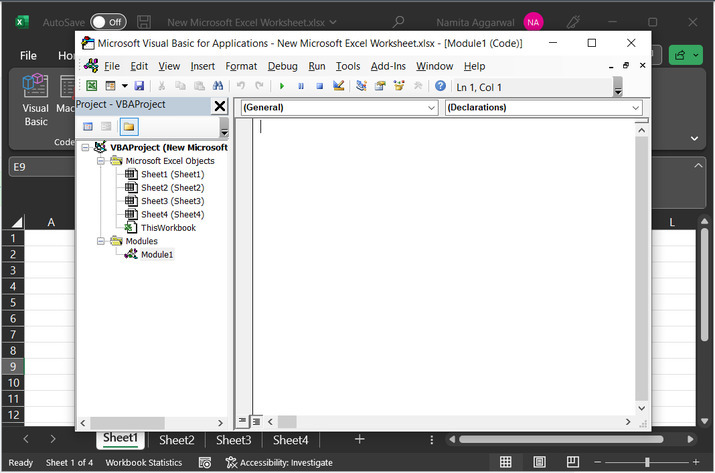Open the VBA Insert menu
Viewport: 715px width, 473px height.
[202, 66]
